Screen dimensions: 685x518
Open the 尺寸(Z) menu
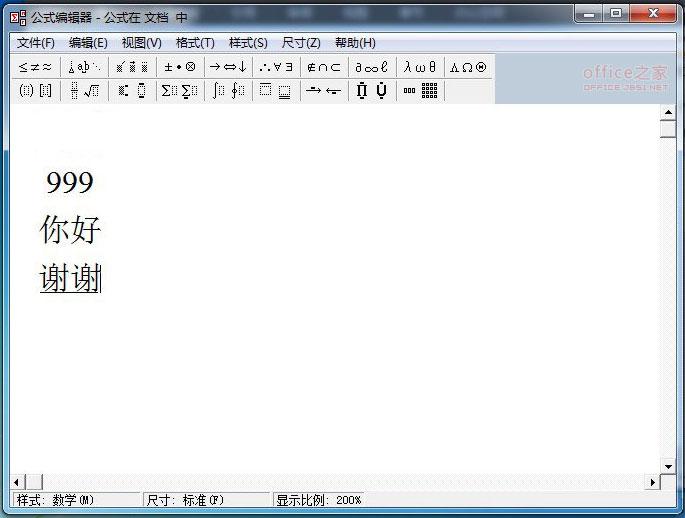[x=301, y=43]
